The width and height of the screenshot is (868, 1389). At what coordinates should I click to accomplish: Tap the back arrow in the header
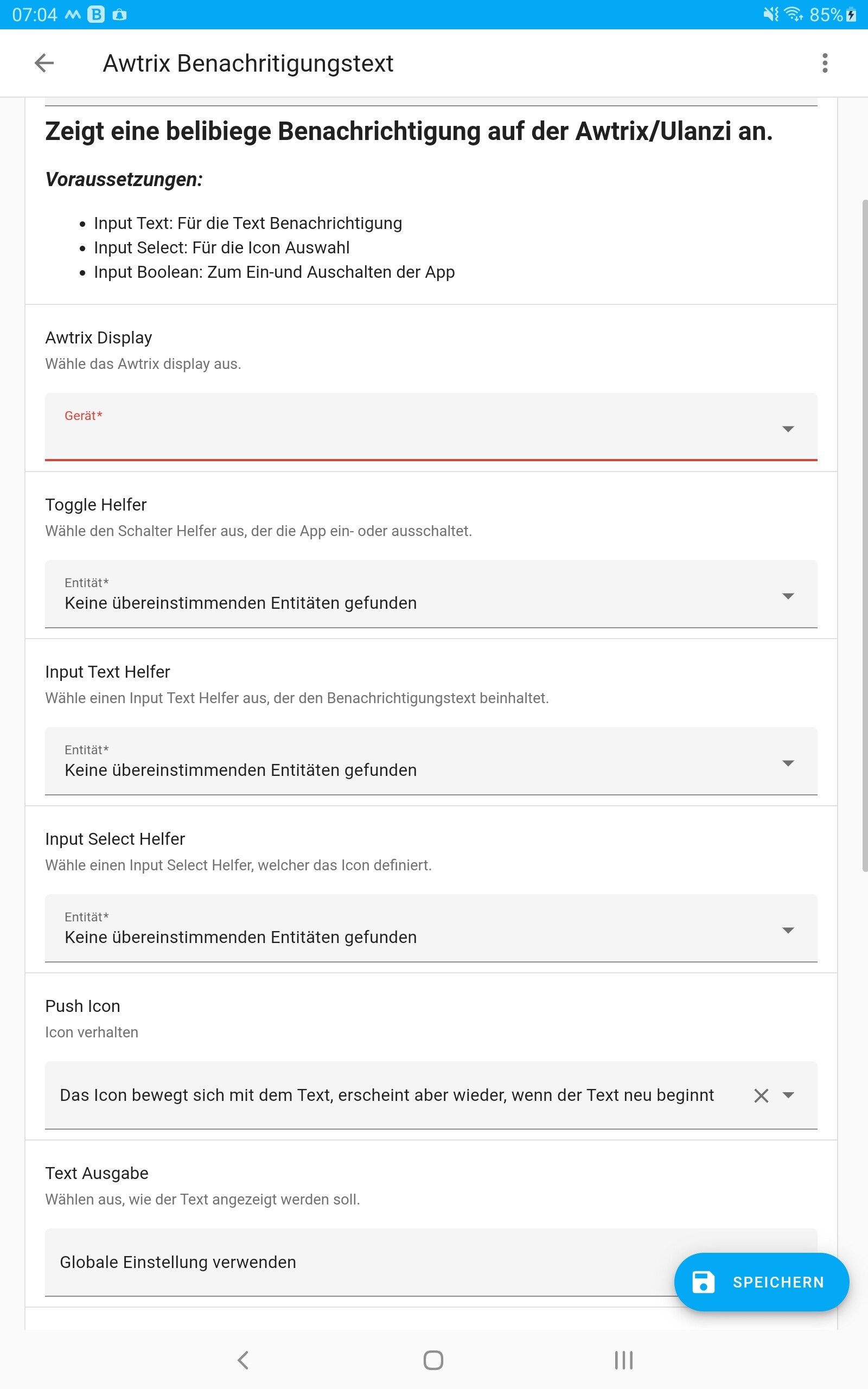[x=44, y=63]
